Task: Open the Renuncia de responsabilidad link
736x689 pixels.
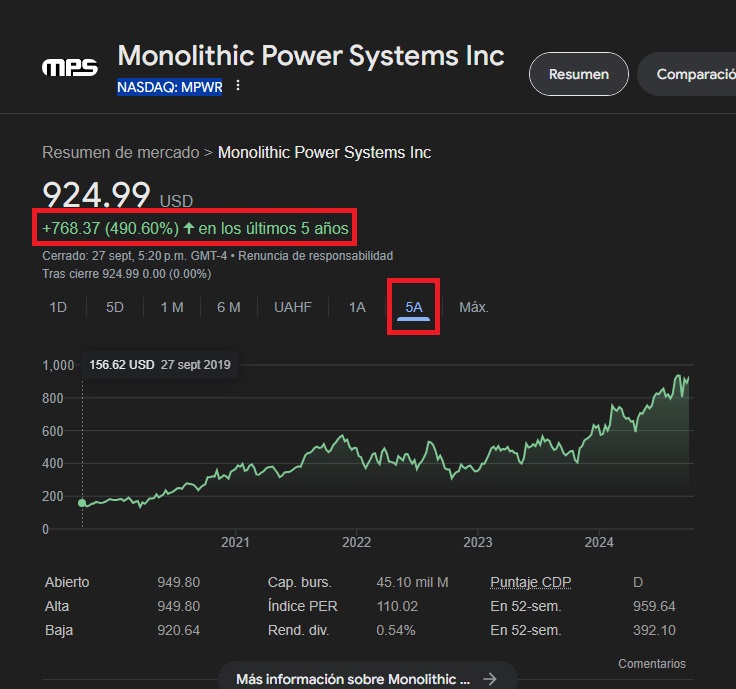Action: click(329, 256)
